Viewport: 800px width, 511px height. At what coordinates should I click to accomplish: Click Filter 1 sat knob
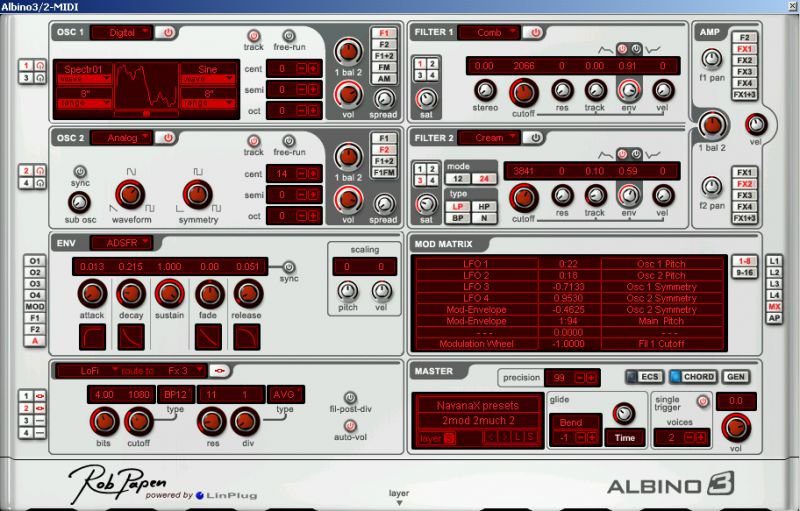[x=426, y=99]
